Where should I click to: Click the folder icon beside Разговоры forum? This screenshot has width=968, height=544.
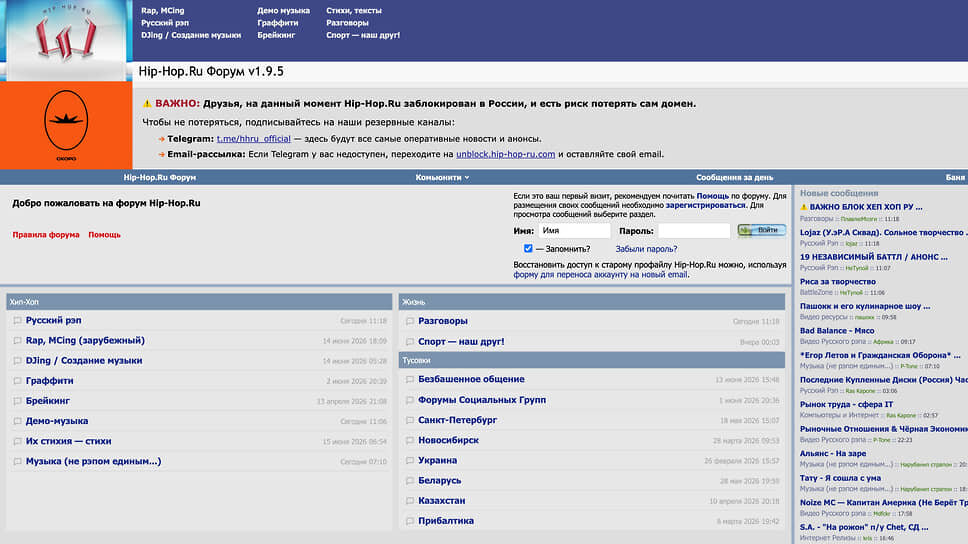[410, 321]
